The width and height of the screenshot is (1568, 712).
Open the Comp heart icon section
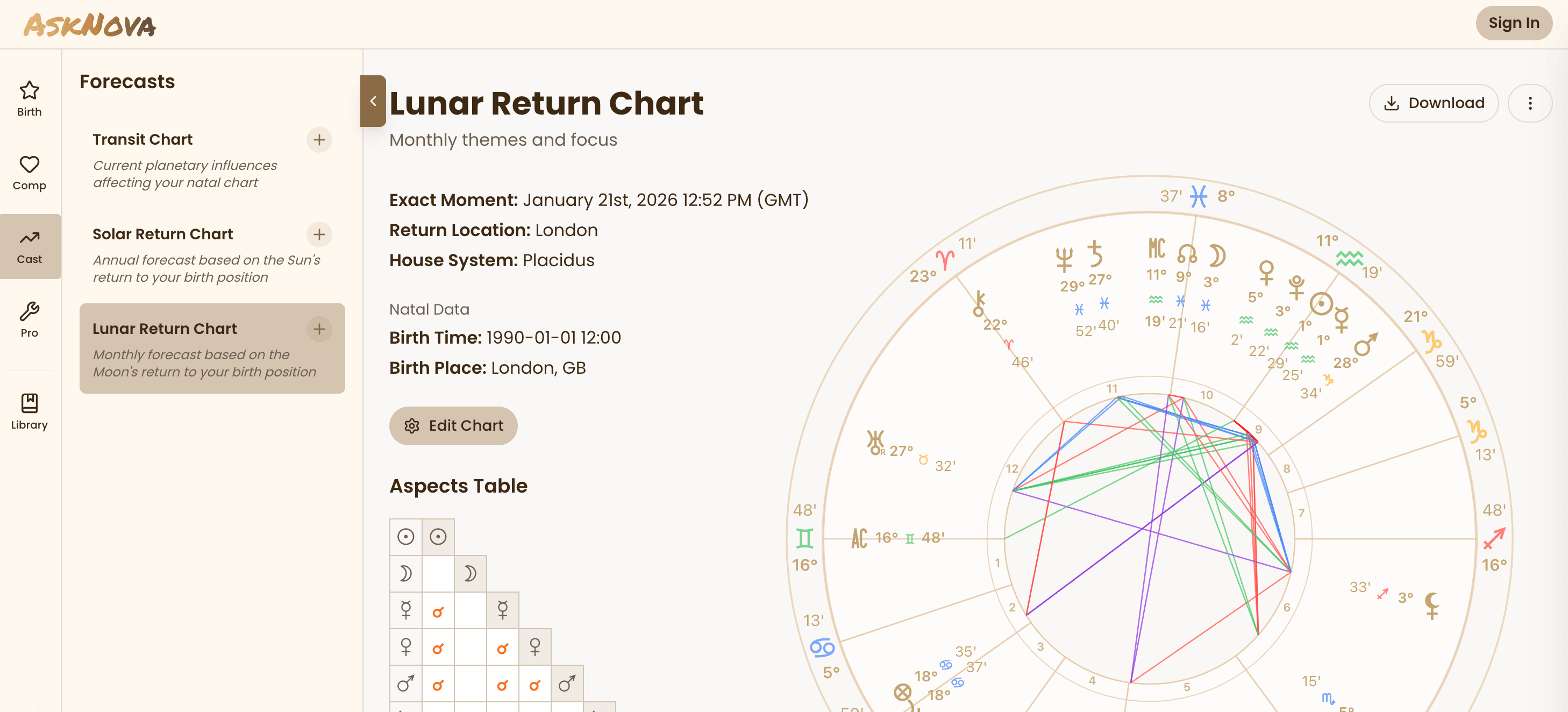click(x=29, y=173)
